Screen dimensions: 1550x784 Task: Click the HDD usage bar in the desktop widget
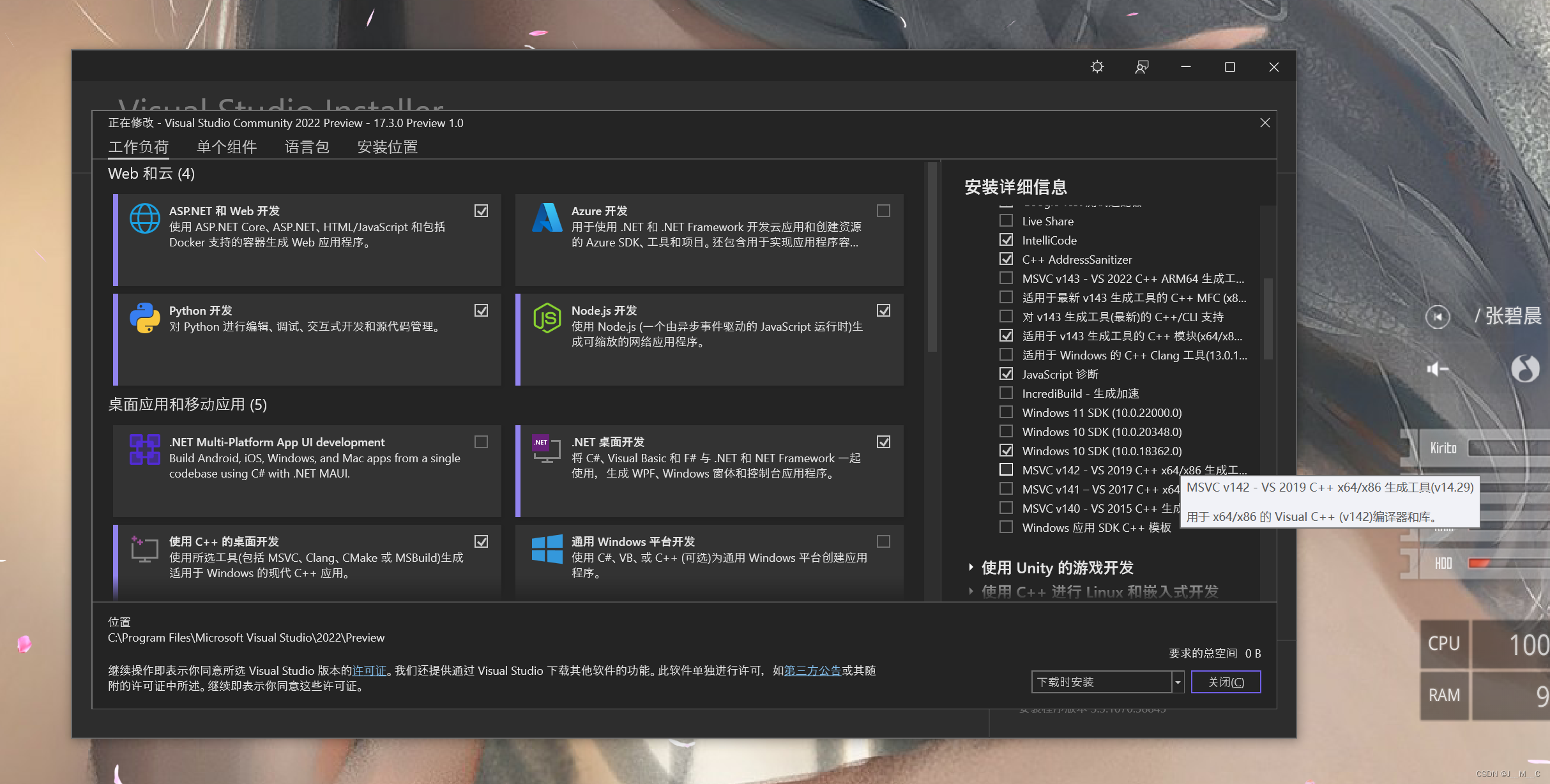(x=1510, y=562)
